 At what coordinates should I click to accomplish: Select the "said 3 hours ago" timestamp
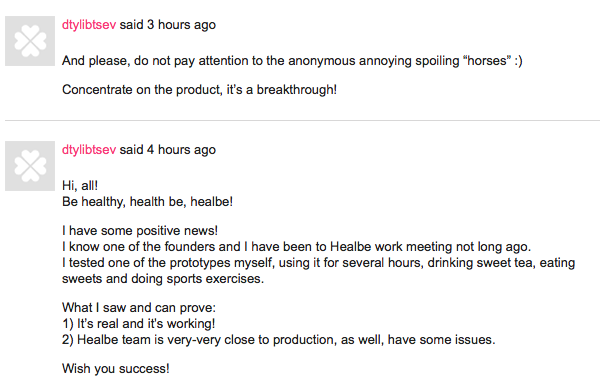tap(168, 25)
